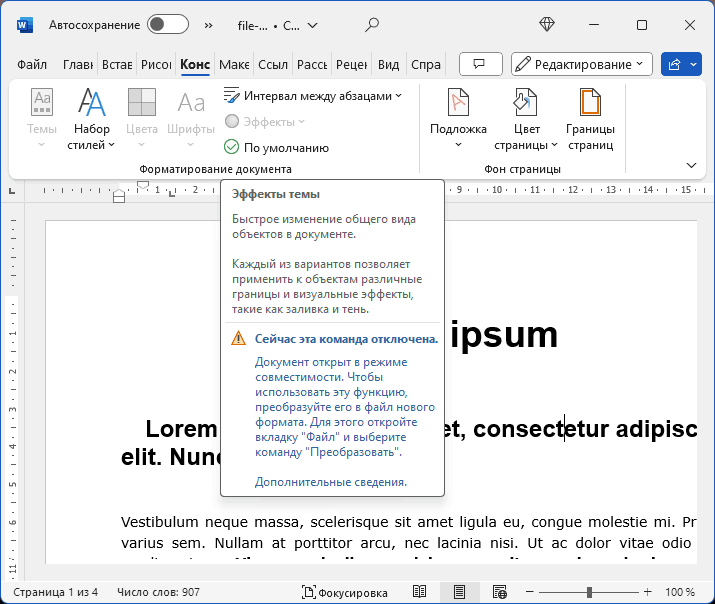Screen dimensions: 715x604
Task: Switch to Web Layout view icon
Action: tap(500, 592)
